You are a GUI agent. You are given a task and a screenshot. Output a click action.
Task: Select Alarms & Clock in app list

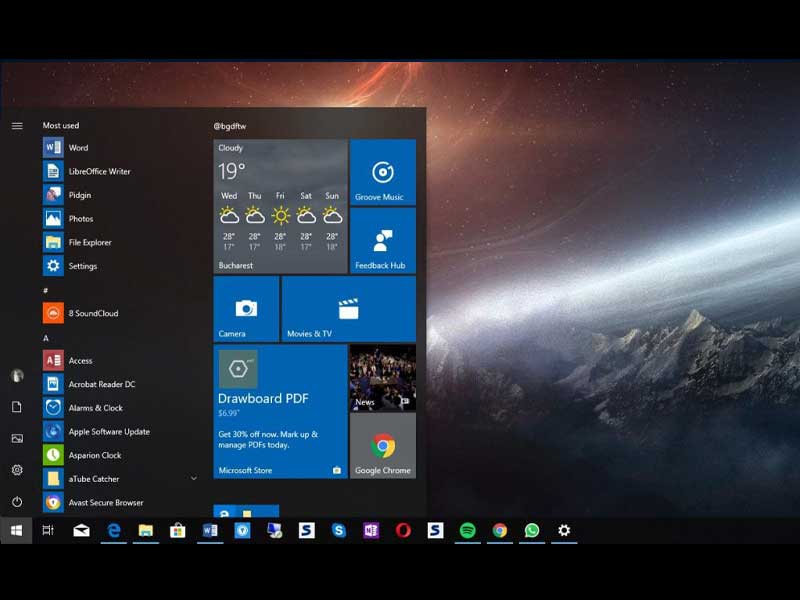95,408
